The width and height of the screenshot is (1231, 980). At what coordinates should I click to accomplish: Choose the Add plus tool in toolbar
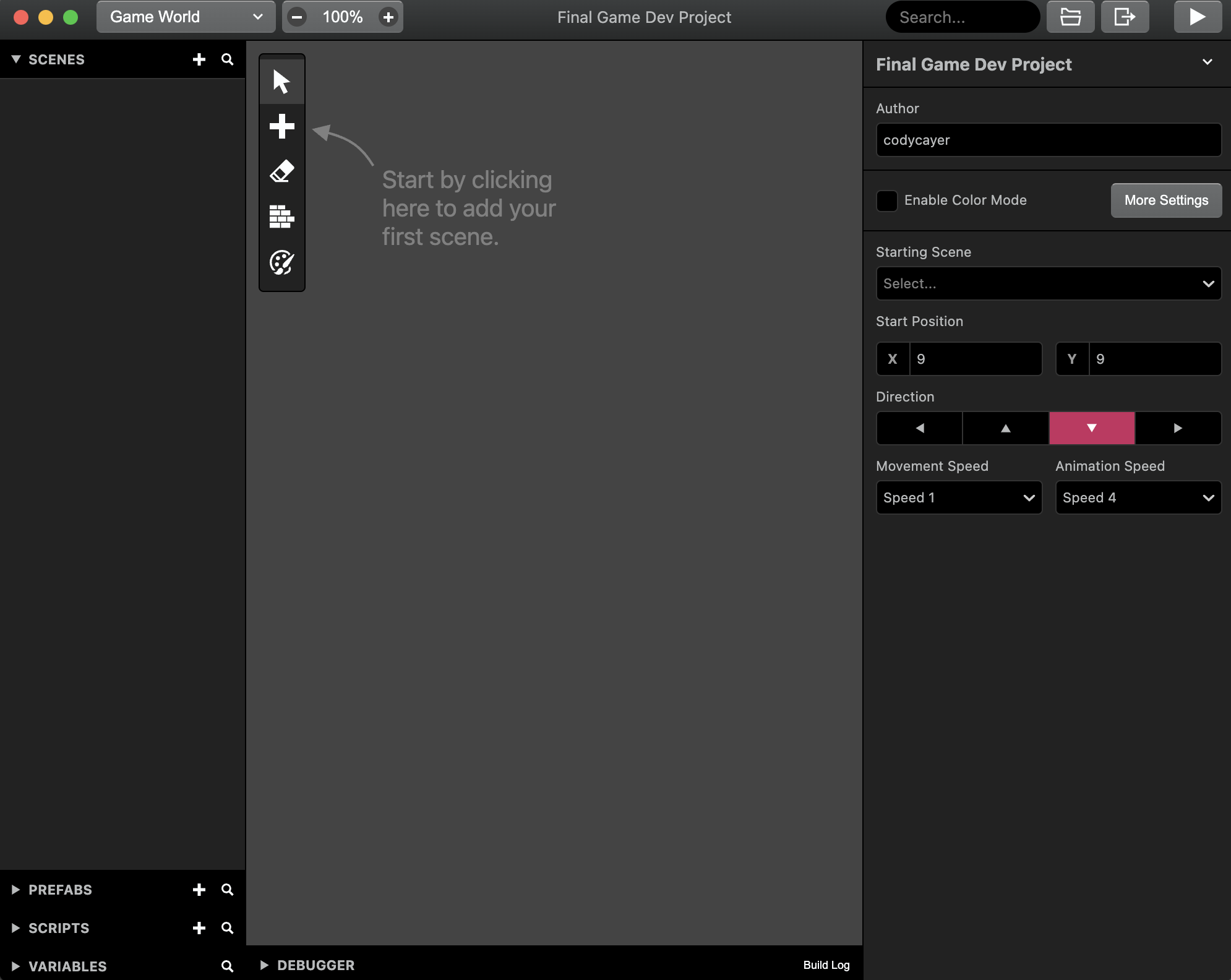click(281, 126)
